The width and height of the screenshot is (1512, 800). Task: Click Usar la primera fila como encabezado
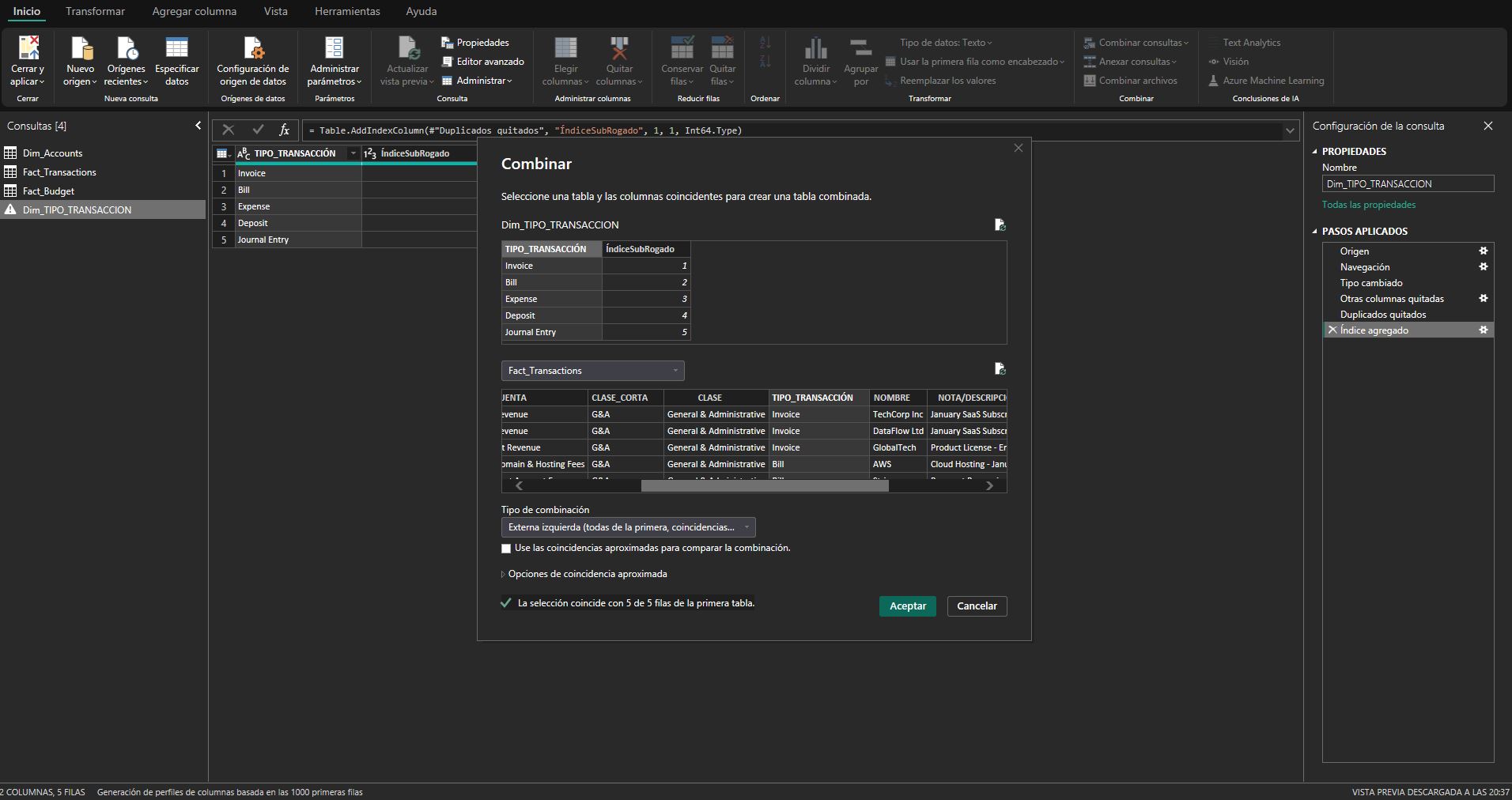[x=975, y=62]
